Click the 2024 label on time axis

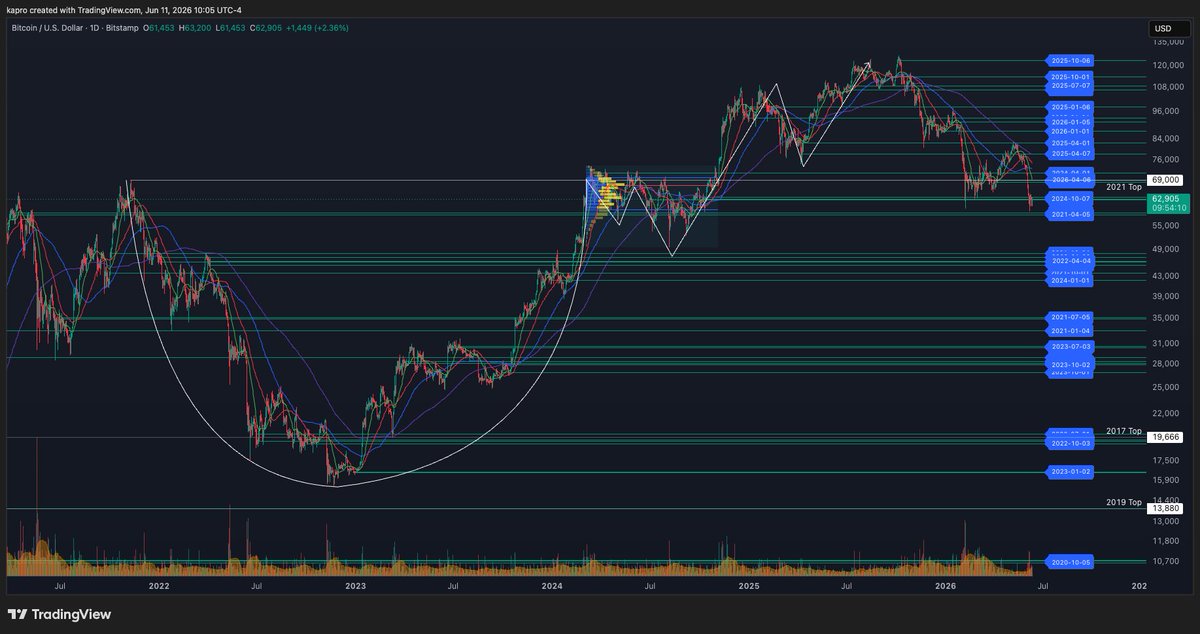[x=552, y=585]
